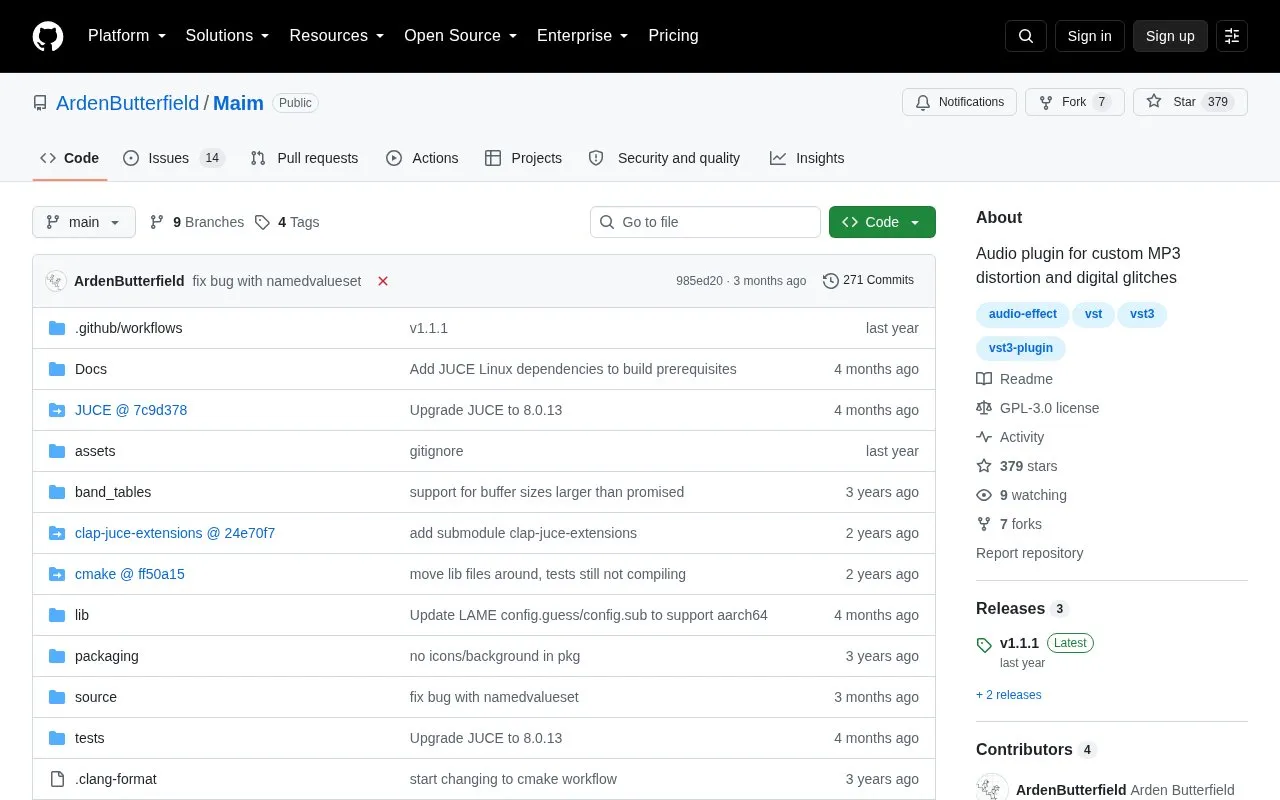Go to the Pricing page

(673, 36)
